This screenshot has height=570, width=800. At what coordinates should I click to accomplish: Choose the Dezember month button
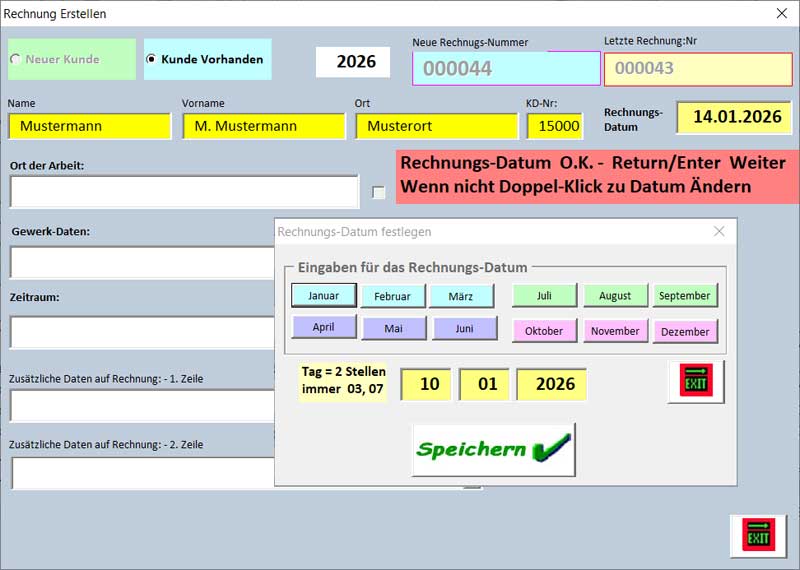[685, 331]
